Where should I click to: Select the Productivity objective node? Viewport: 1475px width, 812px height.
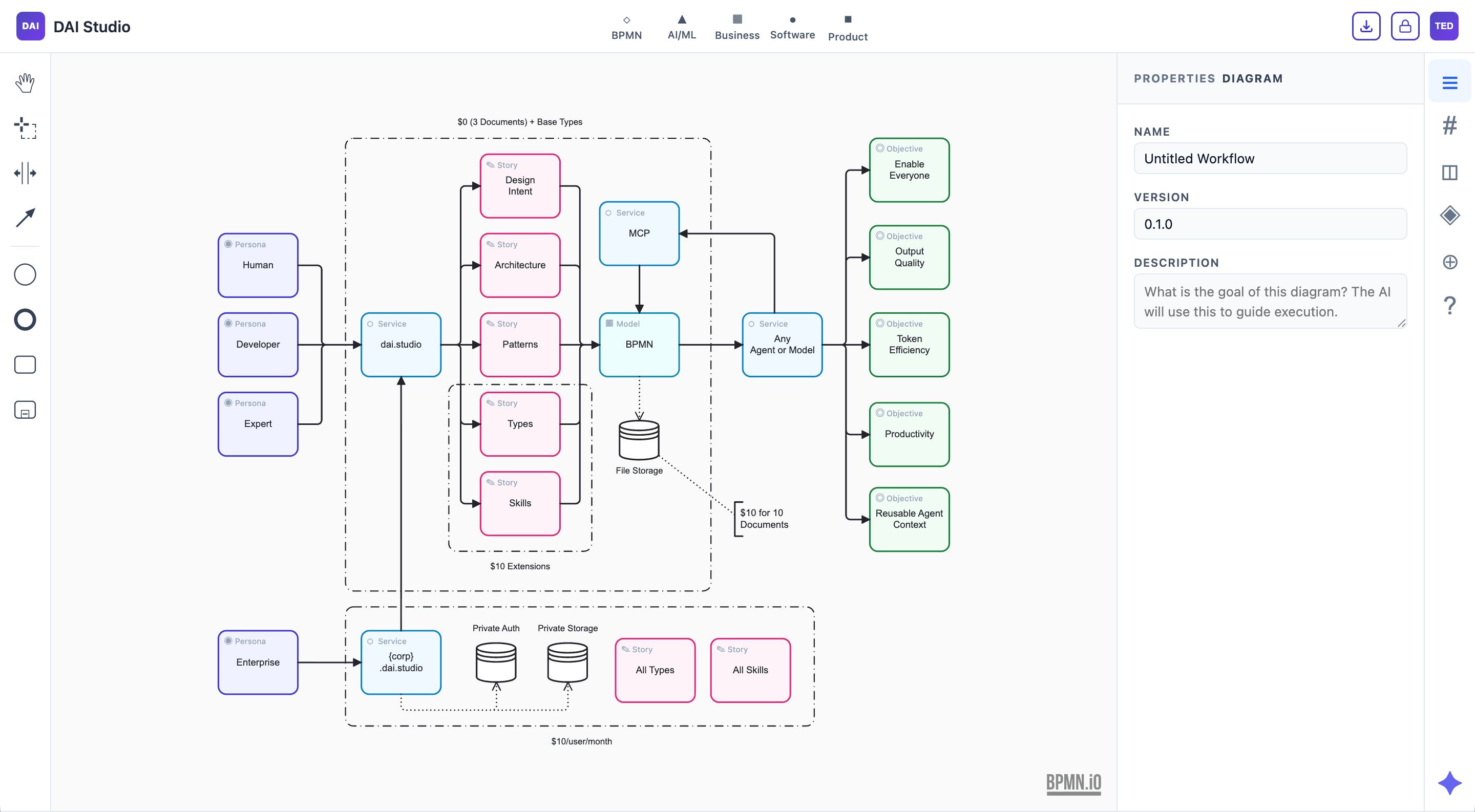[909, 434]
